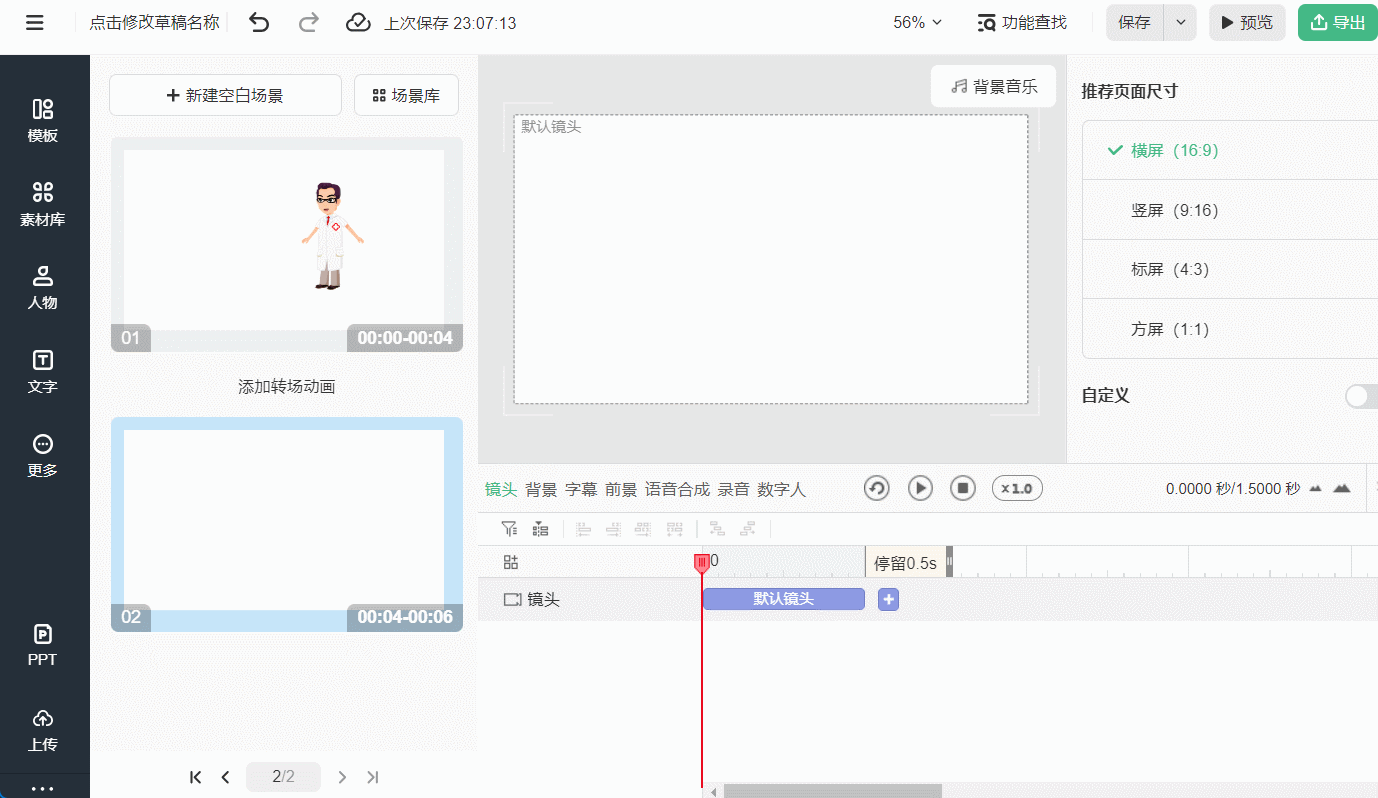Go to the previous scene page
This screenshot has width=1378, height=798.
pyautogui.click(x=226, y=777)
